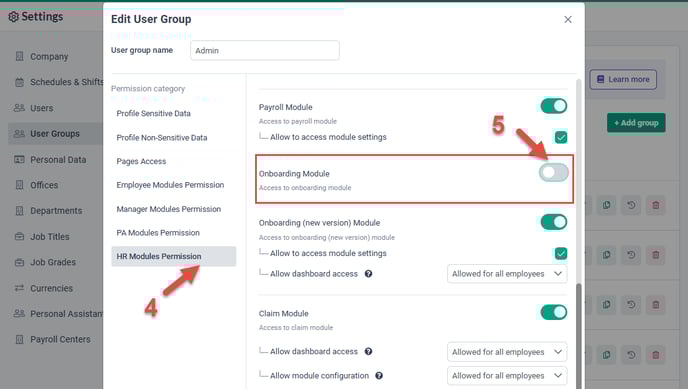The width and height of the screenshot is (688, 389).
Task: Open Onboarding new version dashboard access dropdown
Action: (x=507, y=274)
